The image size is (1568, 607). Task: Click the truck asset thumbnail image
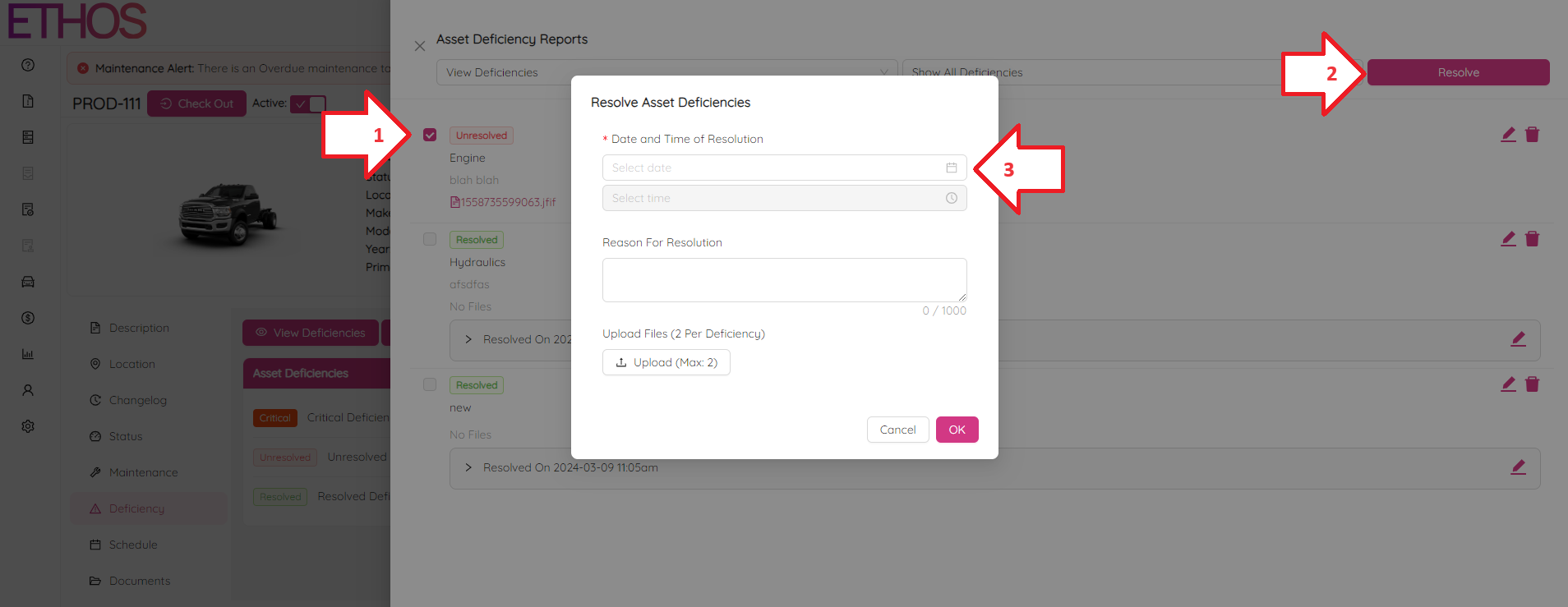tap(229, 214)
